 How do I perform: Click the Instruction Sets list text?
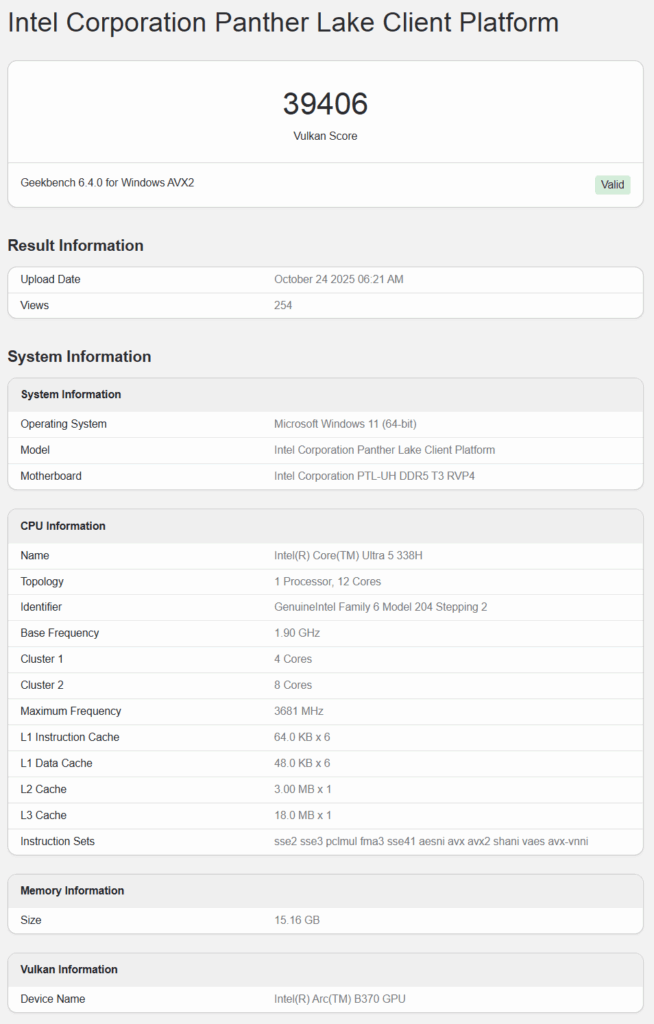pyautogui.click(x=431, y=842)
